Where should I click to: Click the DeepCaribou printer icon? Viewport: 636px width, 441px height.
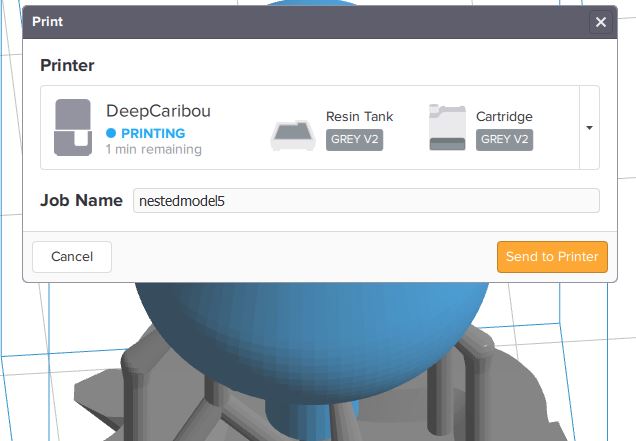[x=73, y=127]
